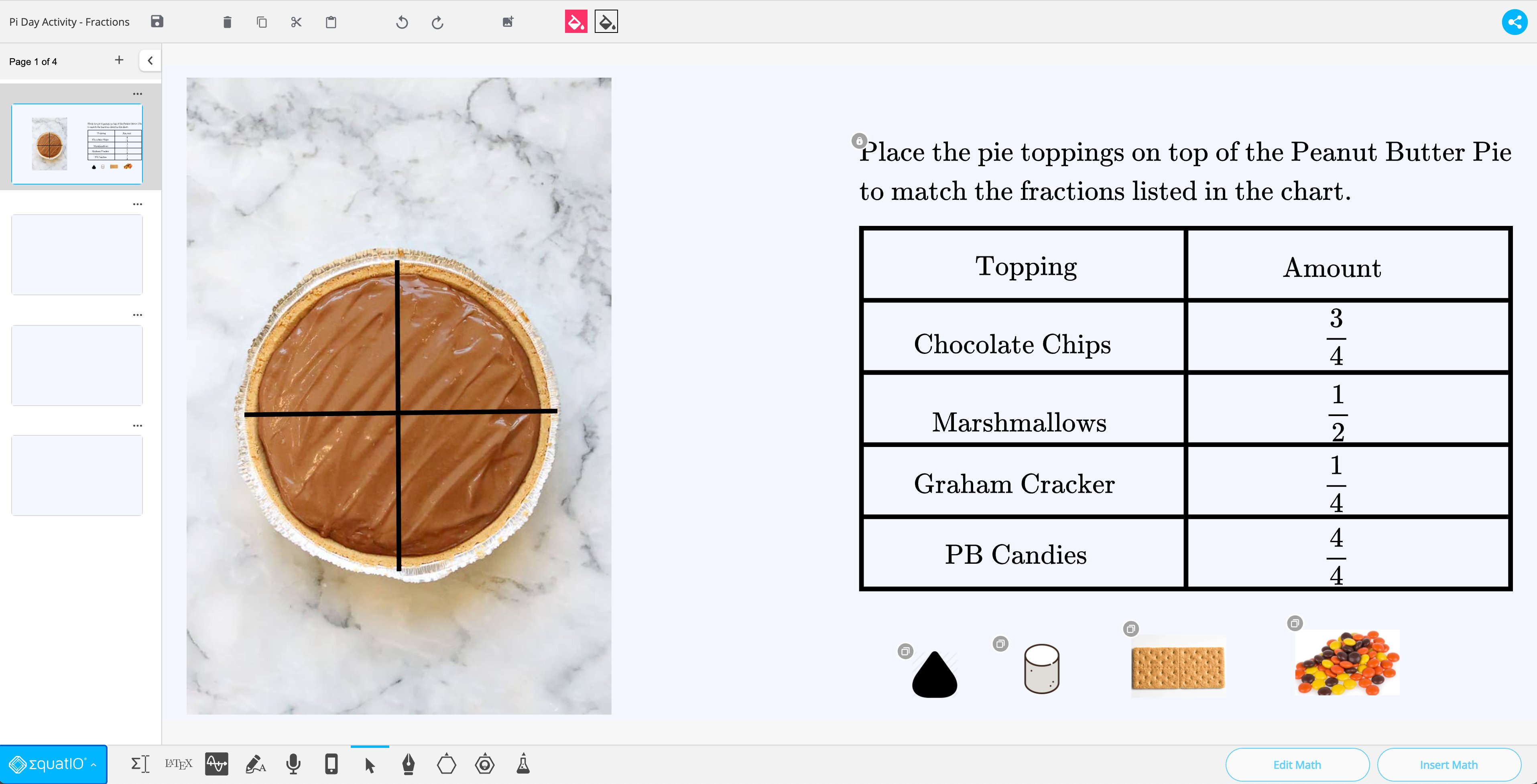
Task: Open the LaTeX editor
Action: pyautogui.click(x=179, y=764)
